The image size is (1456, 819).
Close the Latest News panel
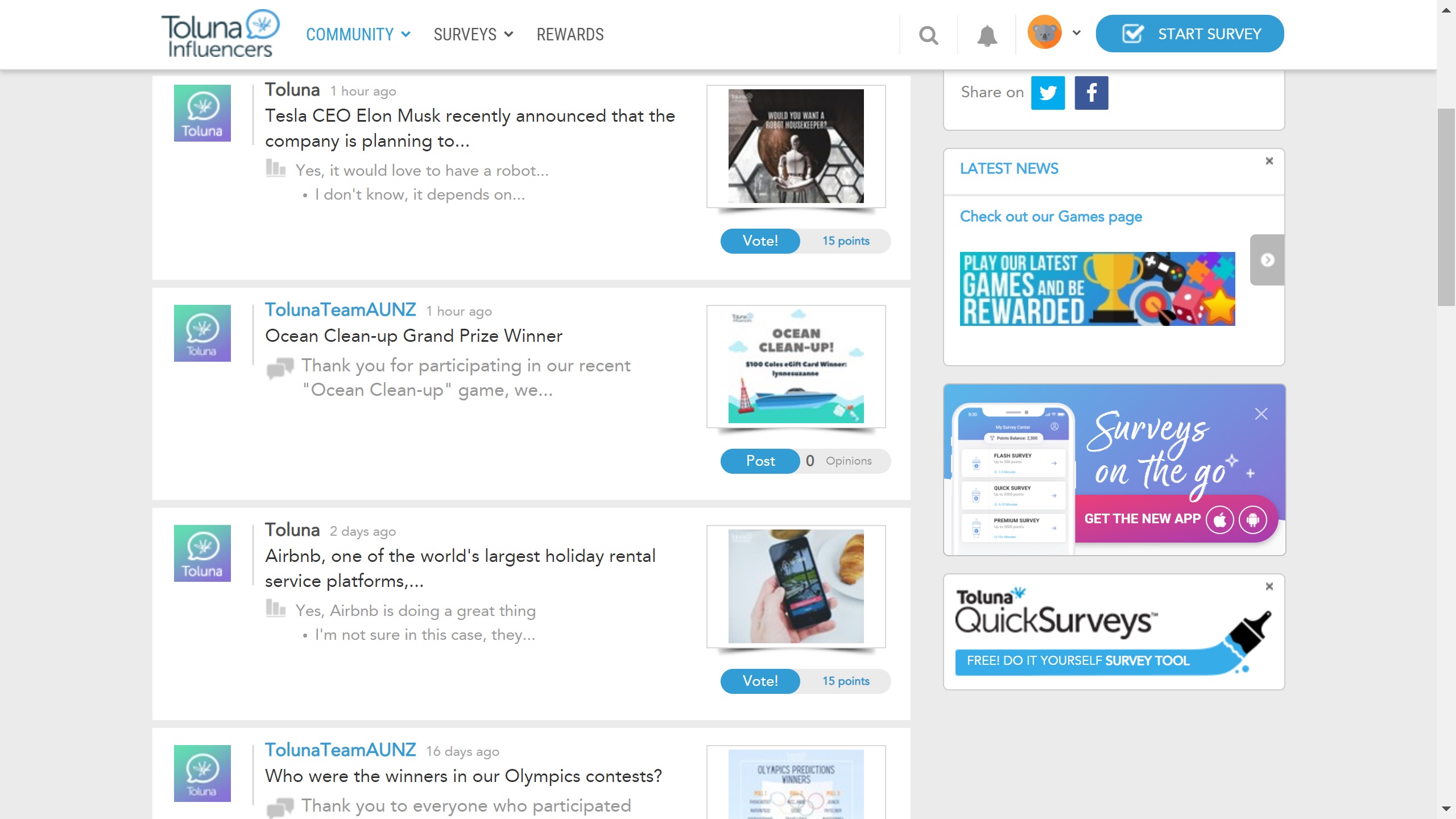pos(1269,161)
